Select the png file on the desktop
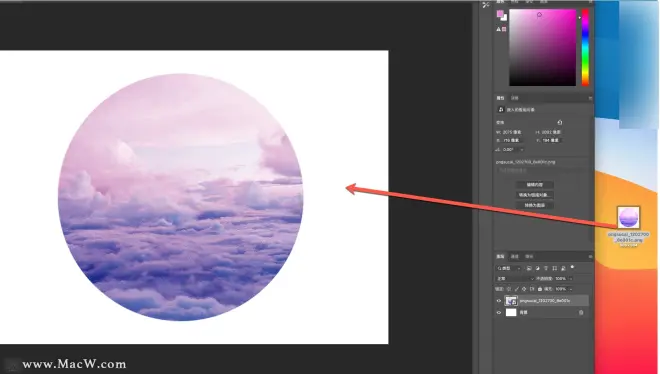660x374 pixels. point(628,218)
